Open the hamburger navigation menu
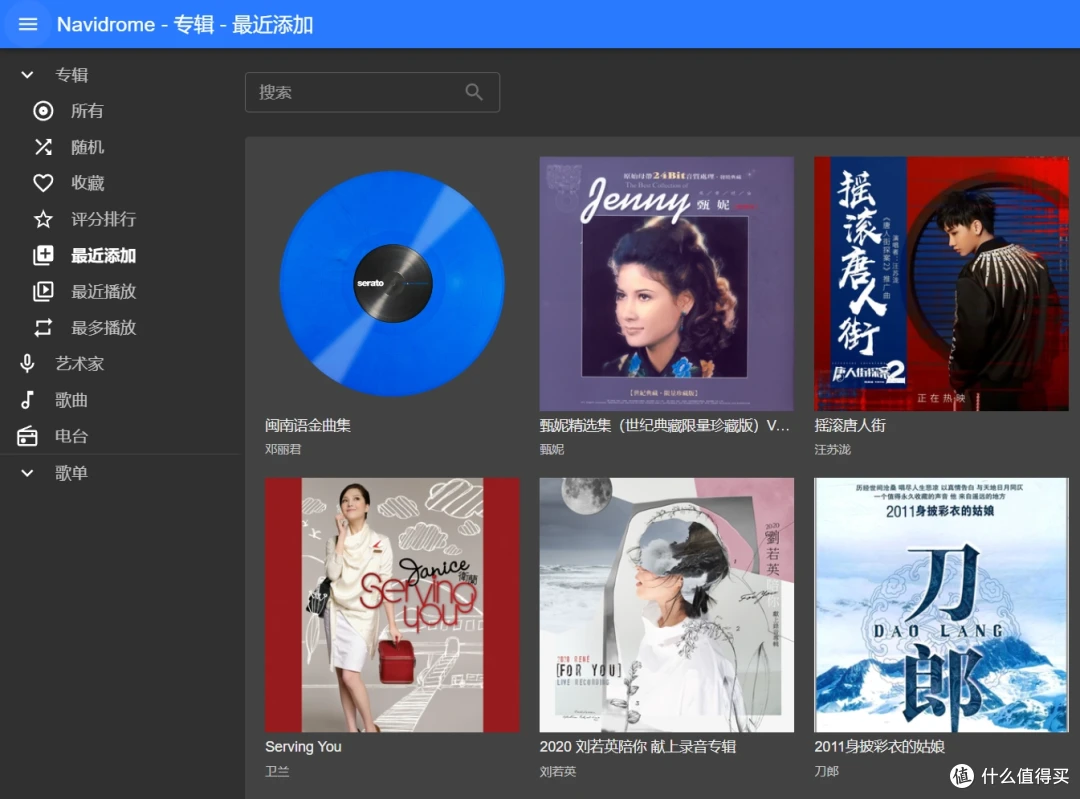This screenshot has width=1080, height=799. 27,24
